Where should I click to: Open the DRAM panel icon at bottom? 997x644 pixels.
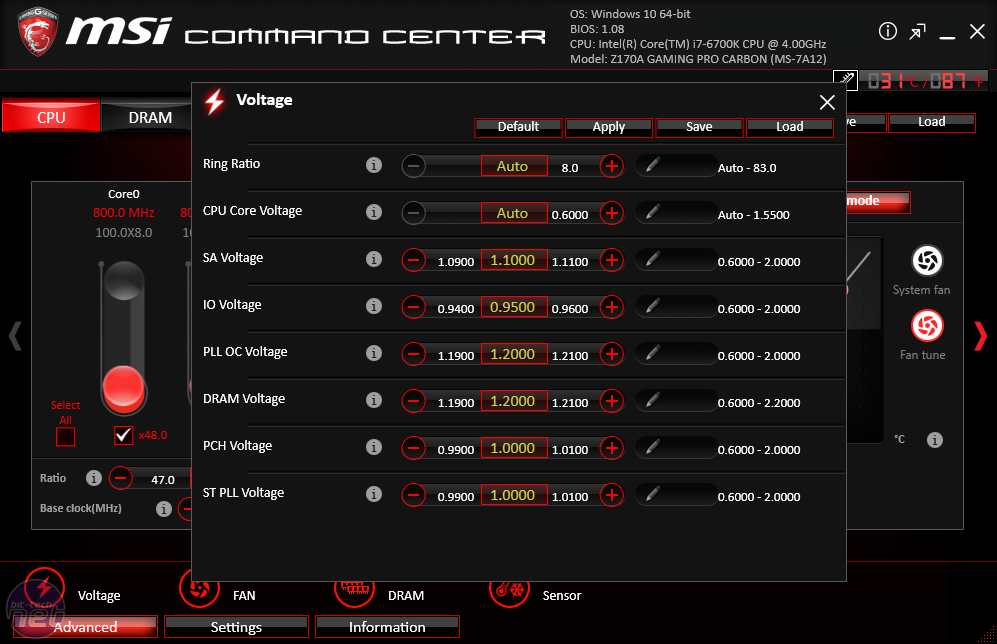point(355,591)
